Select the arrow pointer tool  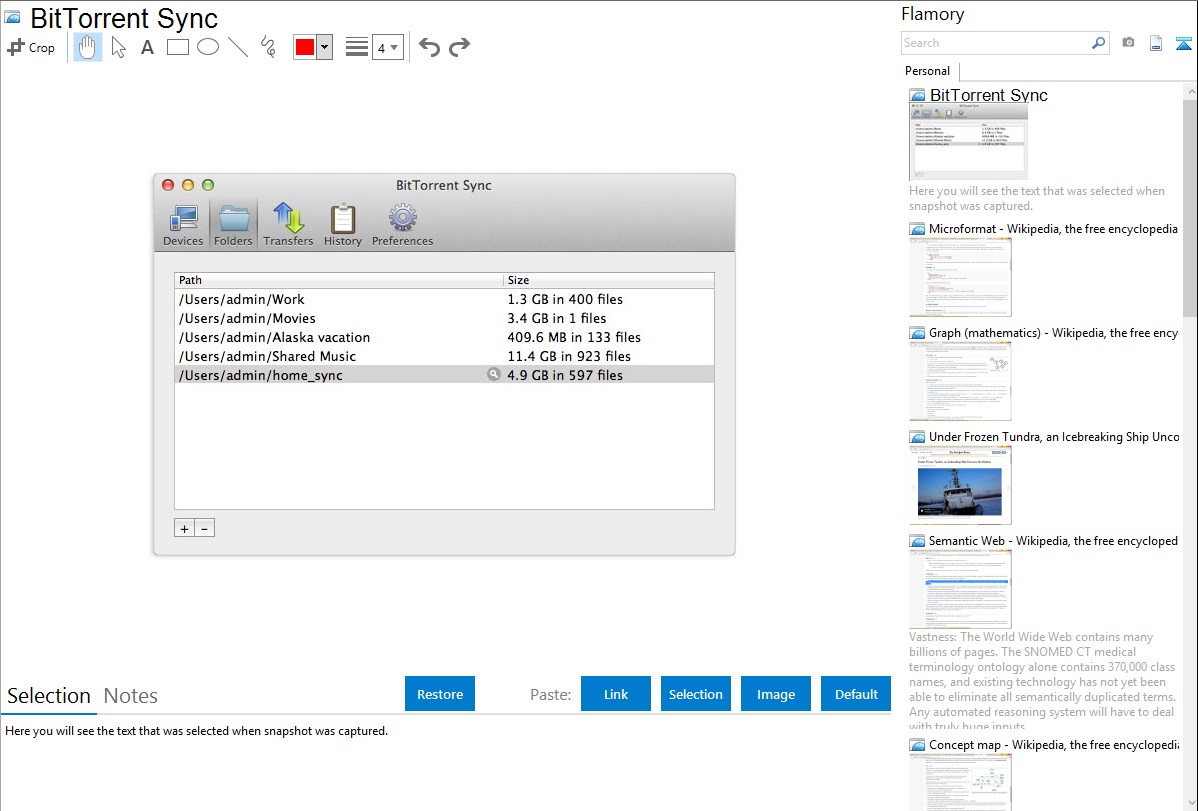click(118, 47)
